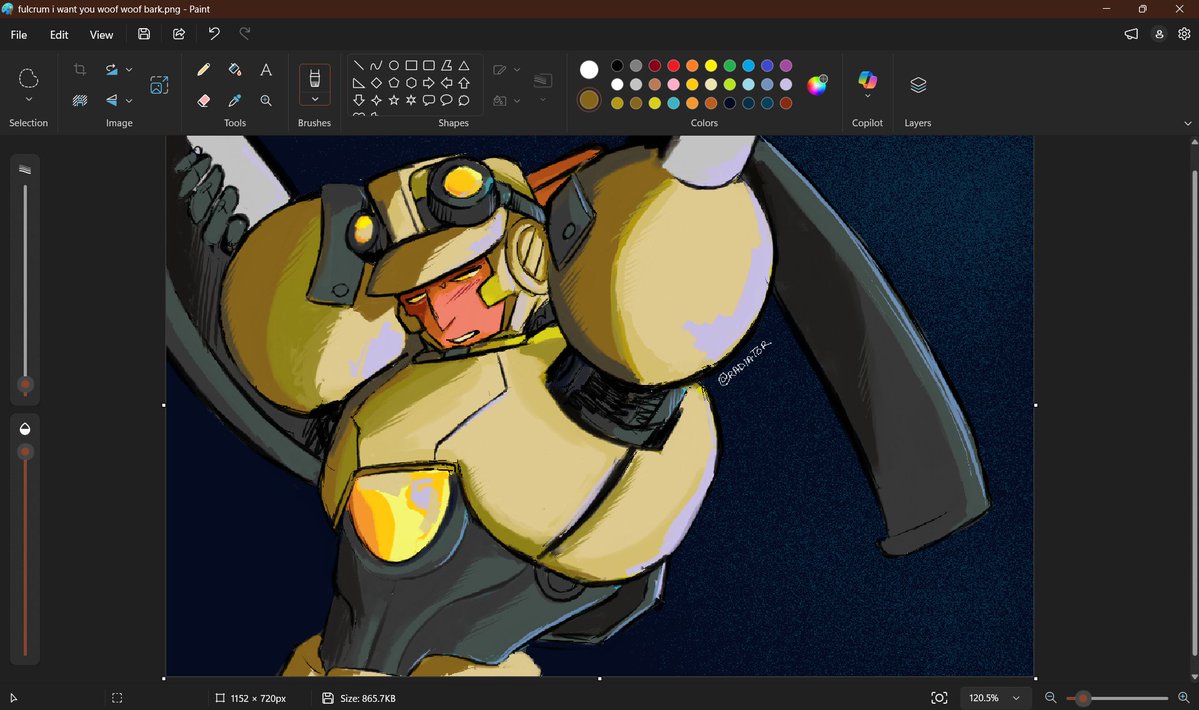Click the Share icon
1199x710 pixels.
tap(179, 34)
